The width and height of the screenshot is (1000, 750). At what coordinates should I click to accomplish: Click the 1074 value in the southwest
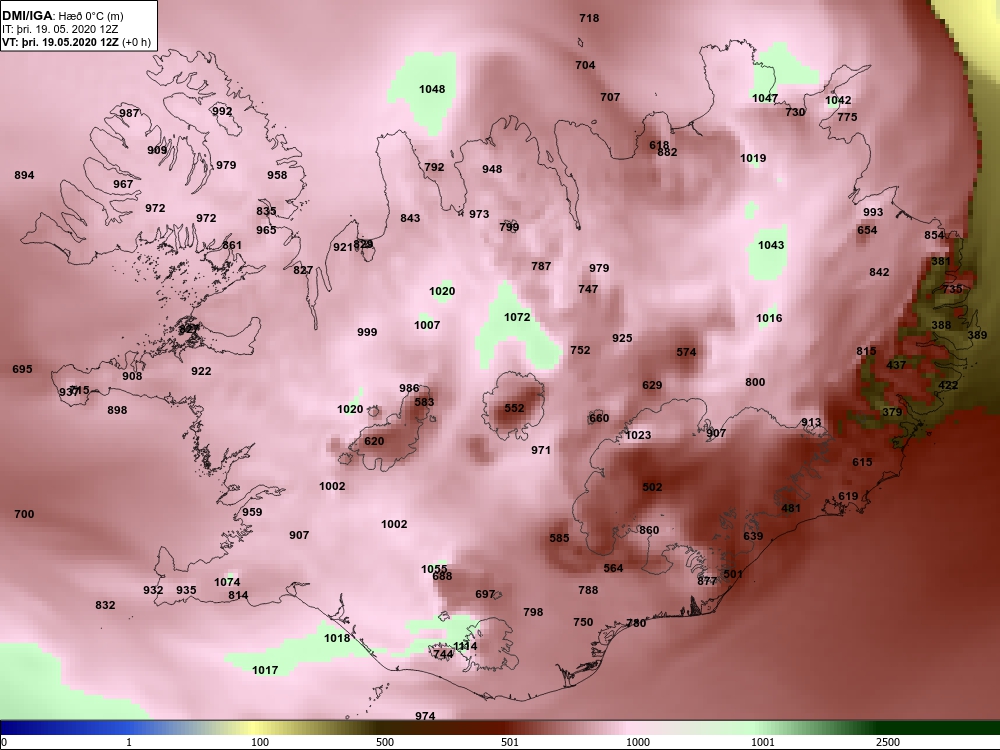(x=227, y=582)
